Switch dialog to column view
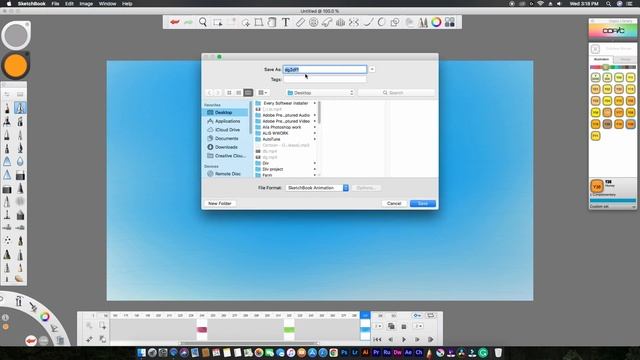The width and height of the screenshot is (640, 360). pos(248,93)
